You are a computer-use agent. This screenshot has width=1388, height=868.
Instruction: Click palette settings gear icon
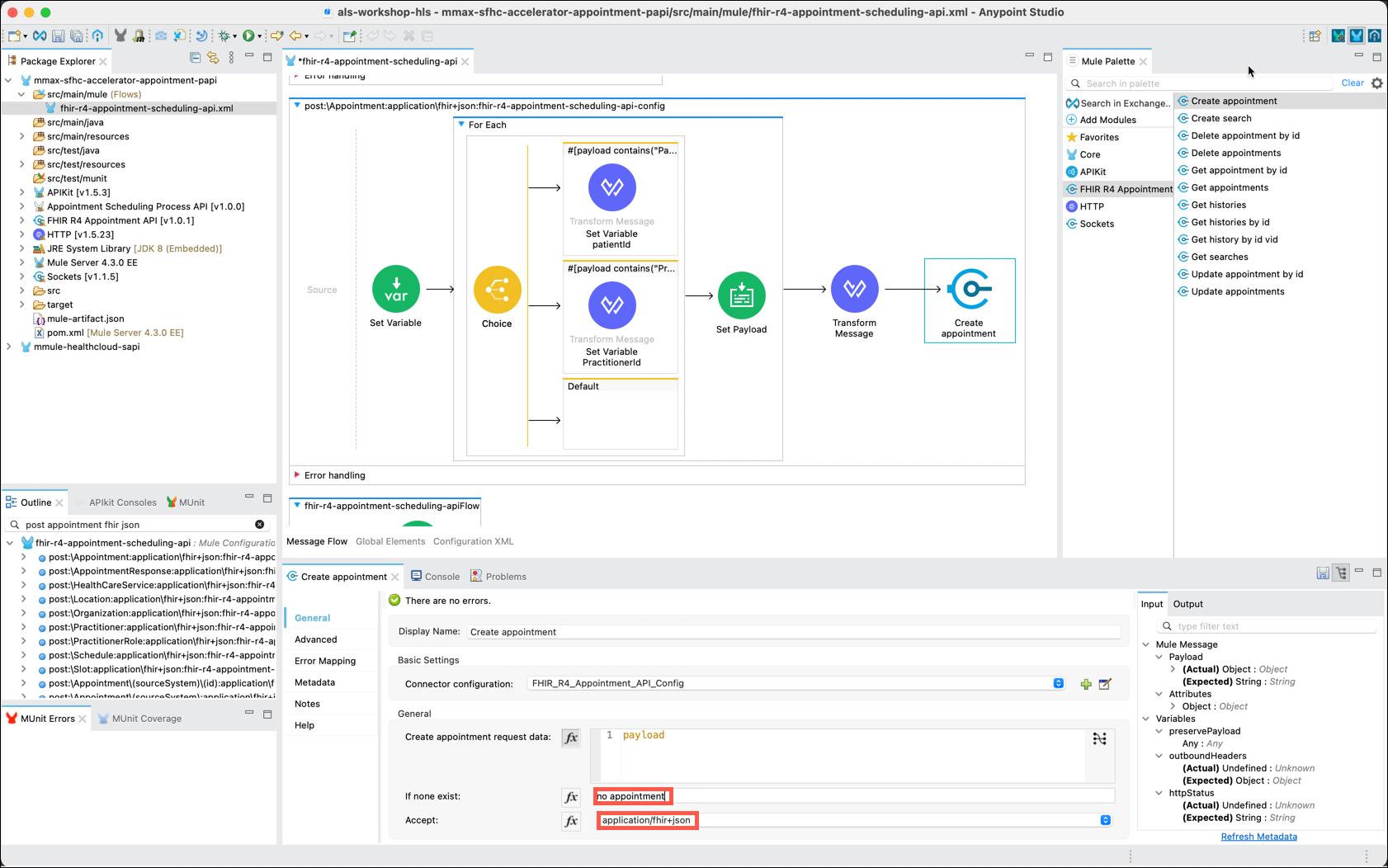click(1377, 83)
